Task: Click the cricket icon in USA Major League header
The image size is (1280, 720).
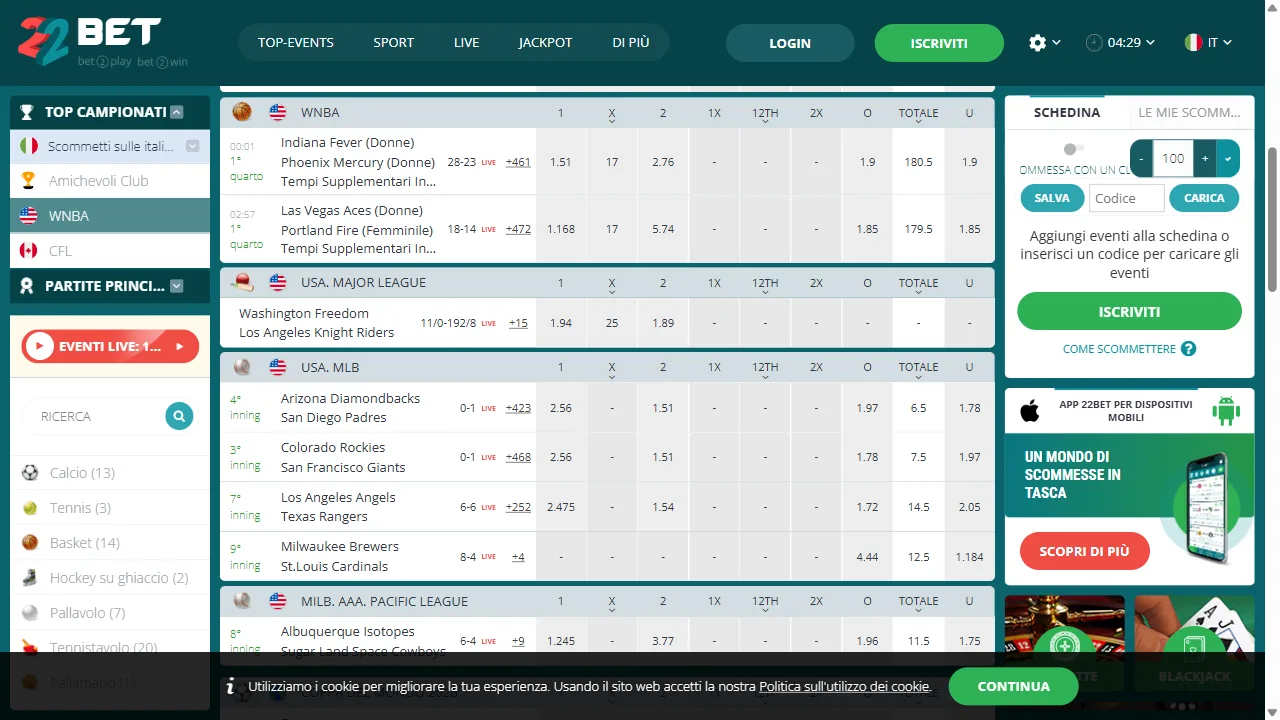Action: click(242, 282)
